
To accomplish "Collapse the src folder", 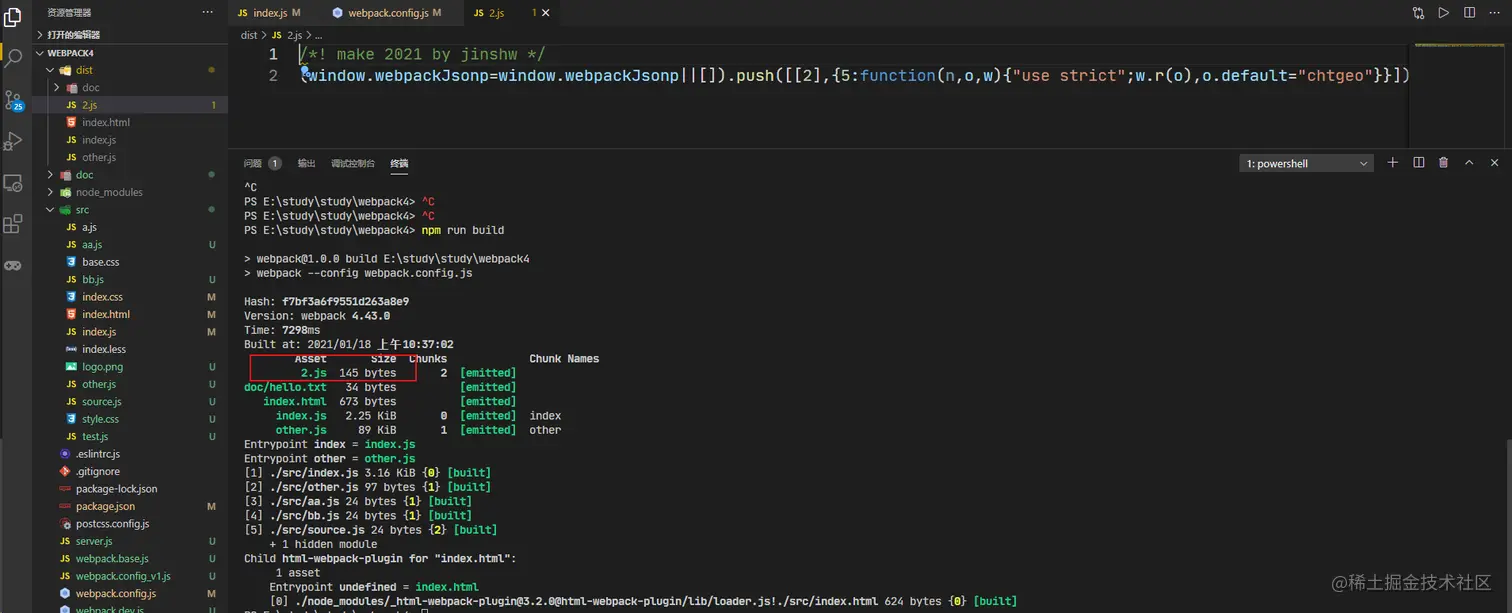I will coord(51,210).
